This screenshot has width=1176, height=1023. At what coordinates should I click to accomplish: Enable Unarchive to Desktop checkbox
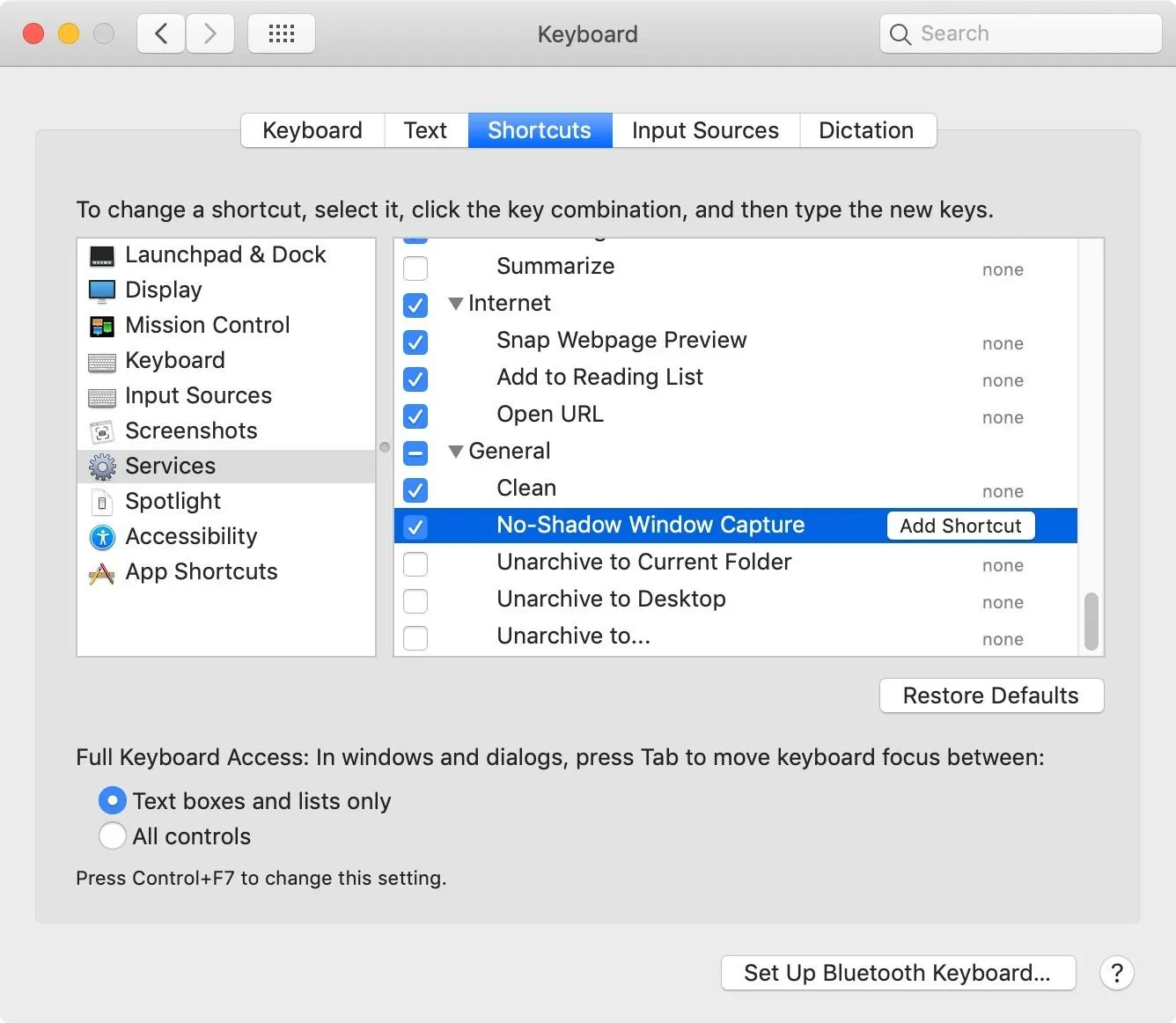coord(415,600)
